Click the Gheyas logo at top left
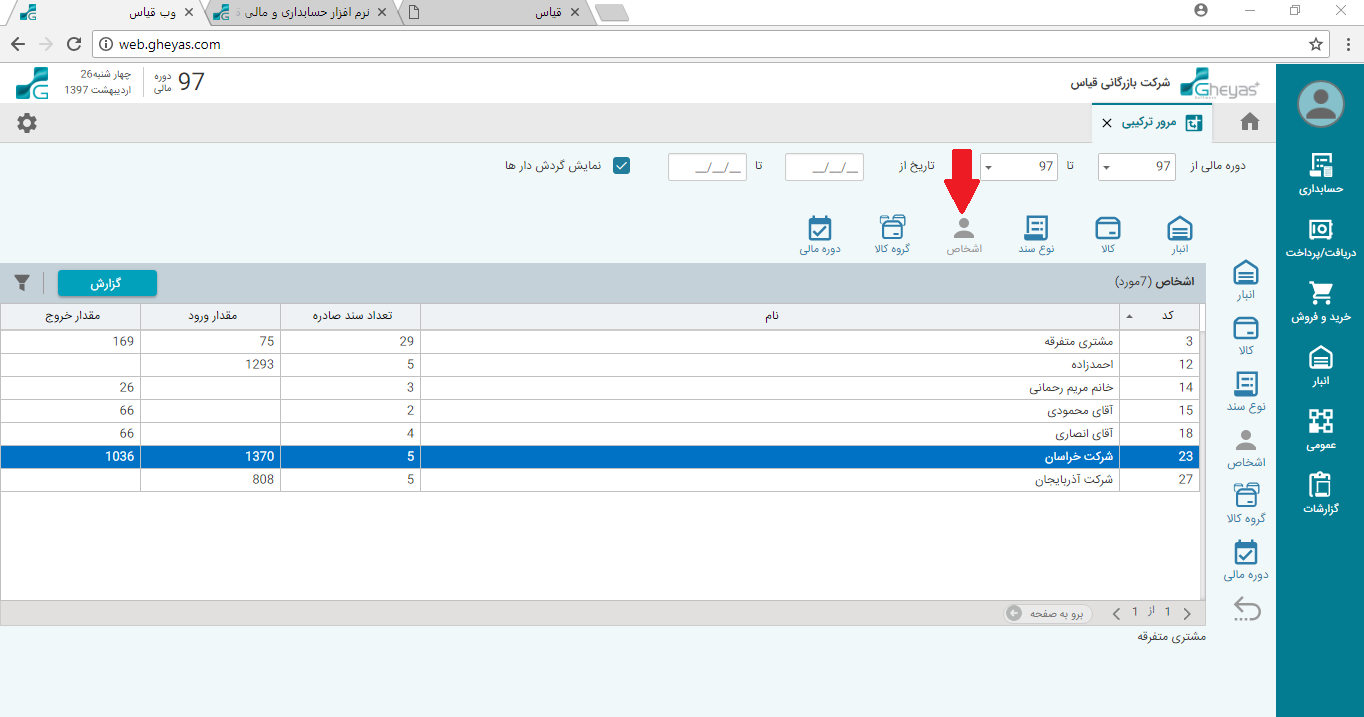 point(32,83)
